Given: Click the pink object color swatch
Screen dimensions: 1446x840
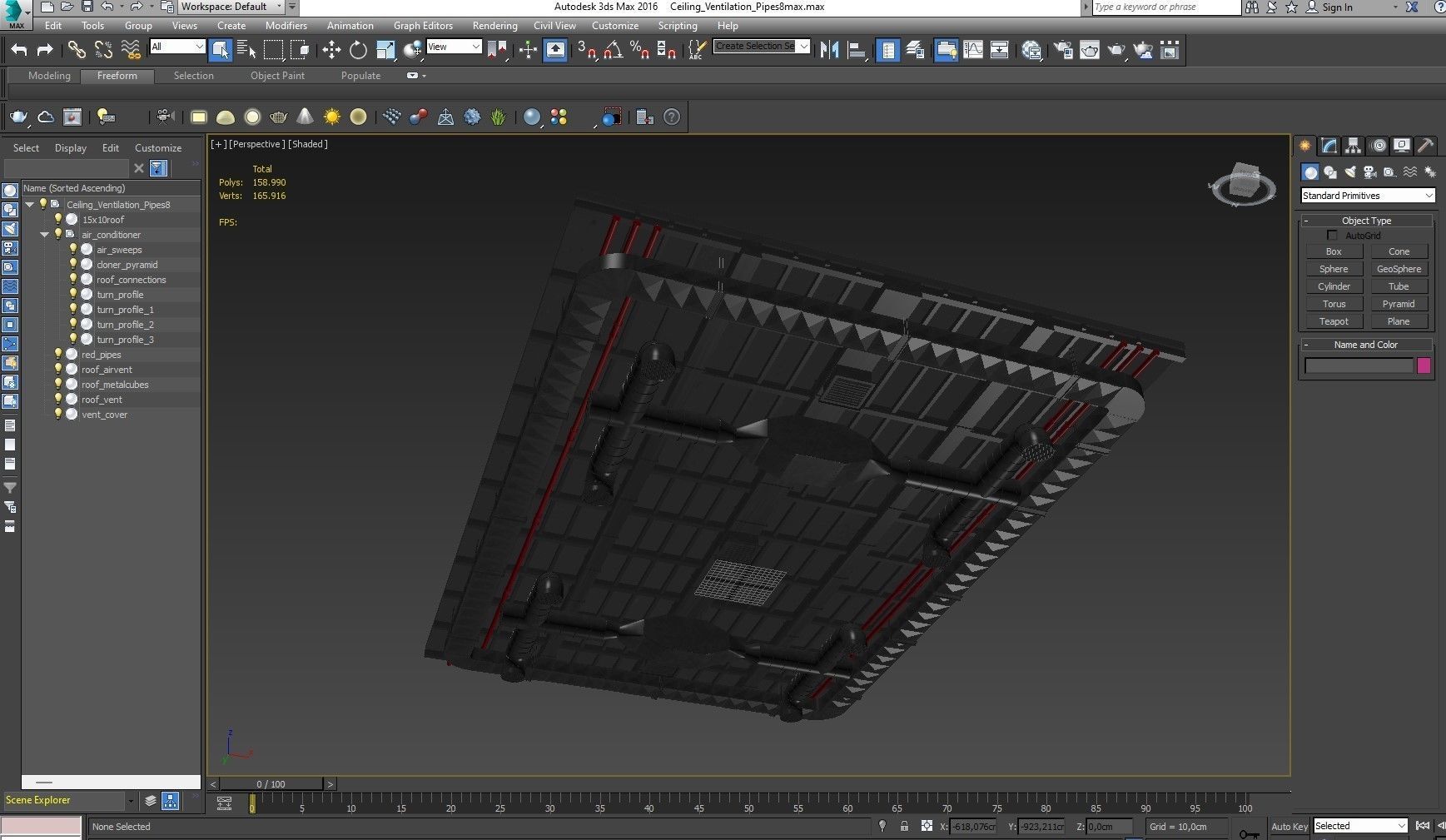Looking at the screenshot, I should point(1424,365).
